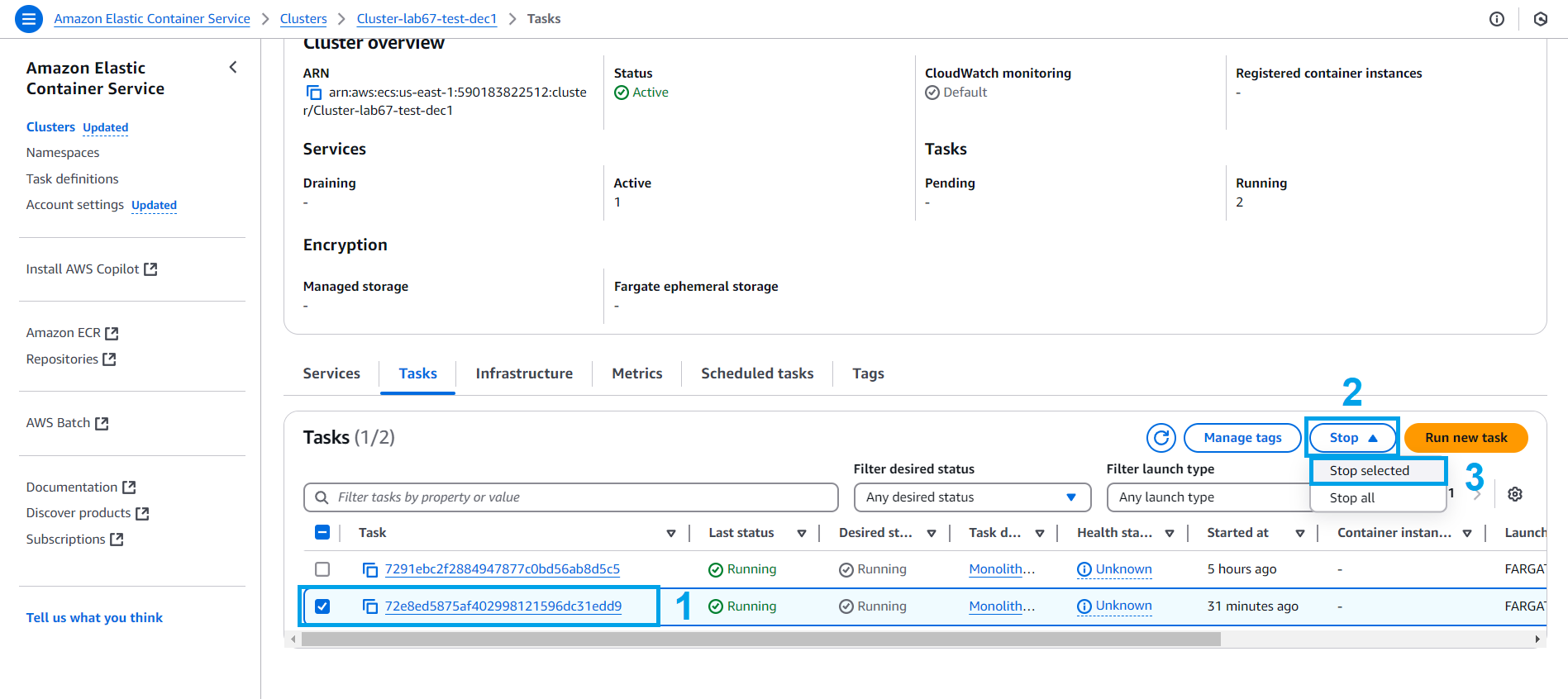This screenshot has height=699, width=1568.
Task: Collapse the Stop dropdown button
Action: pos(1352,438)
